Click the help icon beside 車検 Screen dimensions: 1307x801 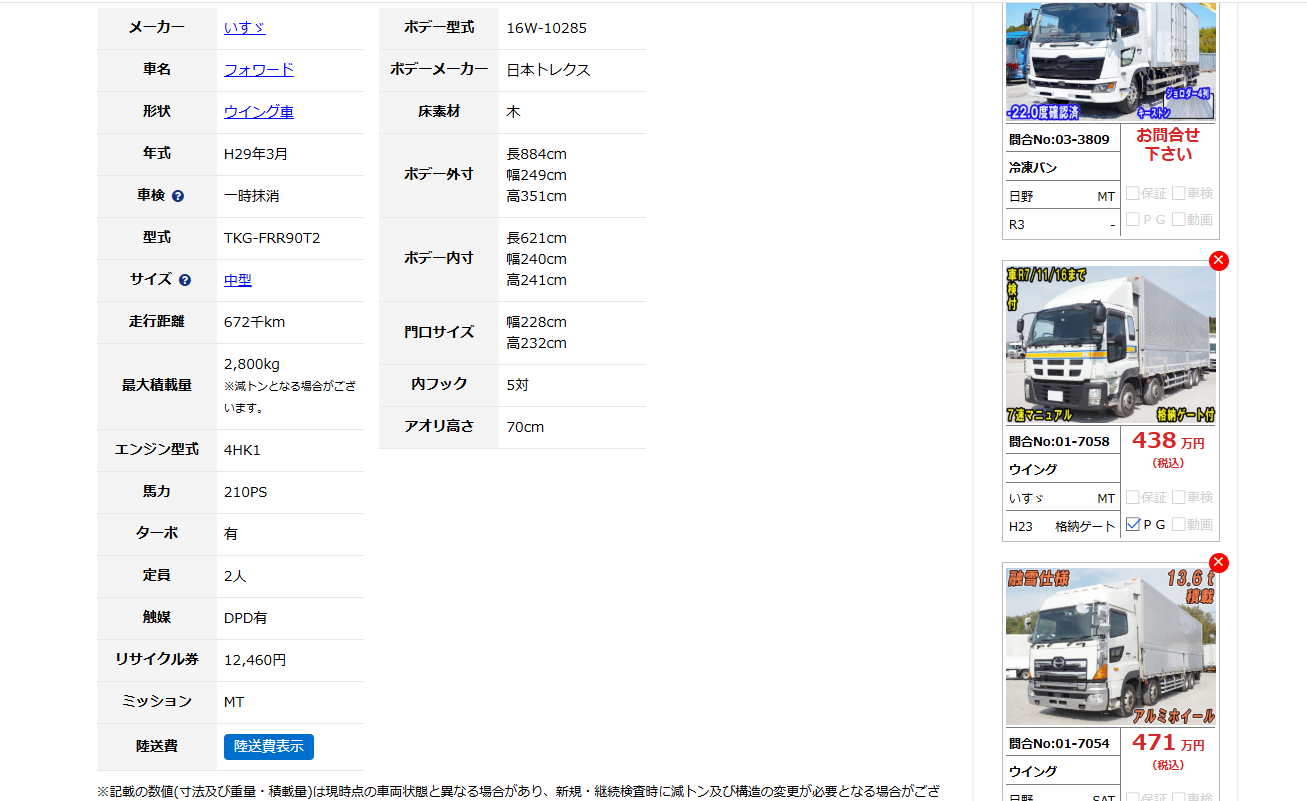(178, 196)
